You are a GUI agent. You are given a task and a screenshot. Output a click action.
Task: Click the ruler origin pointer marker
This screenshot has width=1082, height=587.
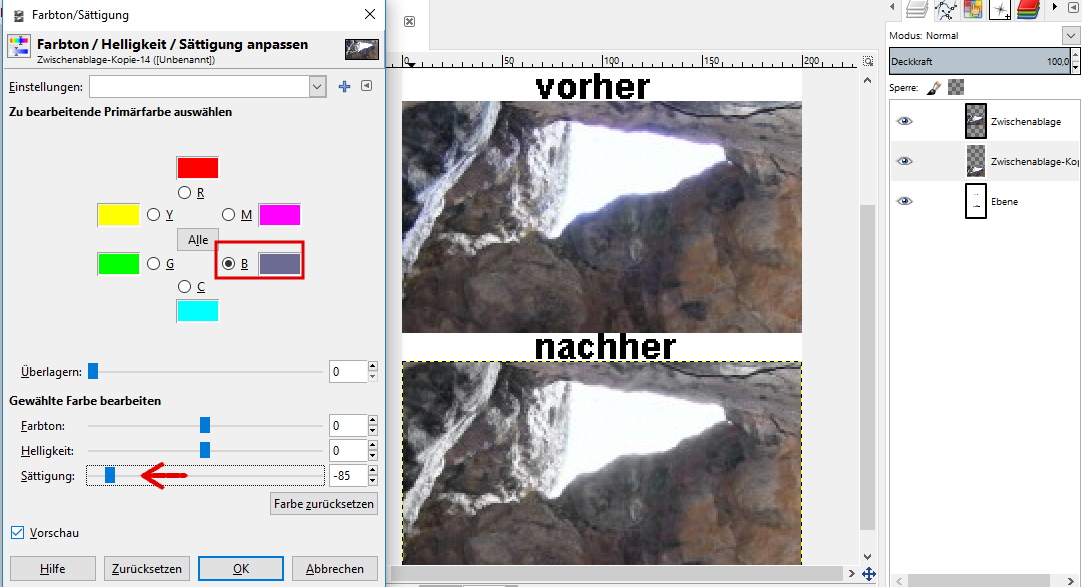click(x=411, y=63)
